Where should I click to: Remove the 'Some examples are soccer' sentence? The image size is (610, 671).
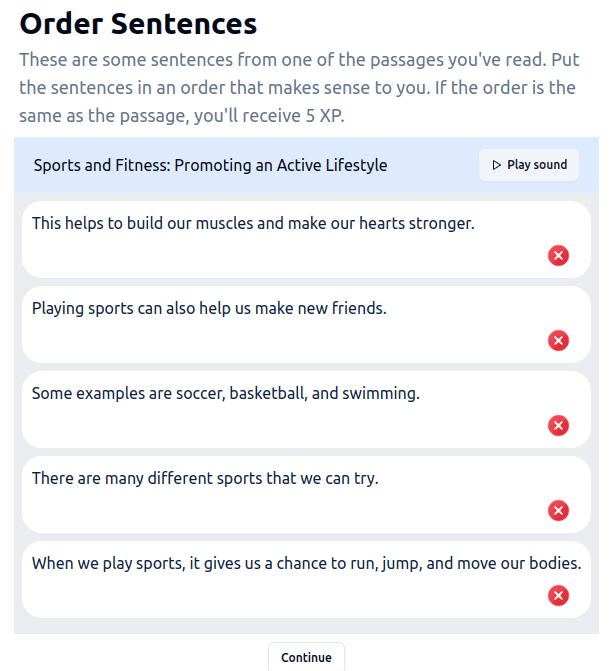click(x=558, y=425)
